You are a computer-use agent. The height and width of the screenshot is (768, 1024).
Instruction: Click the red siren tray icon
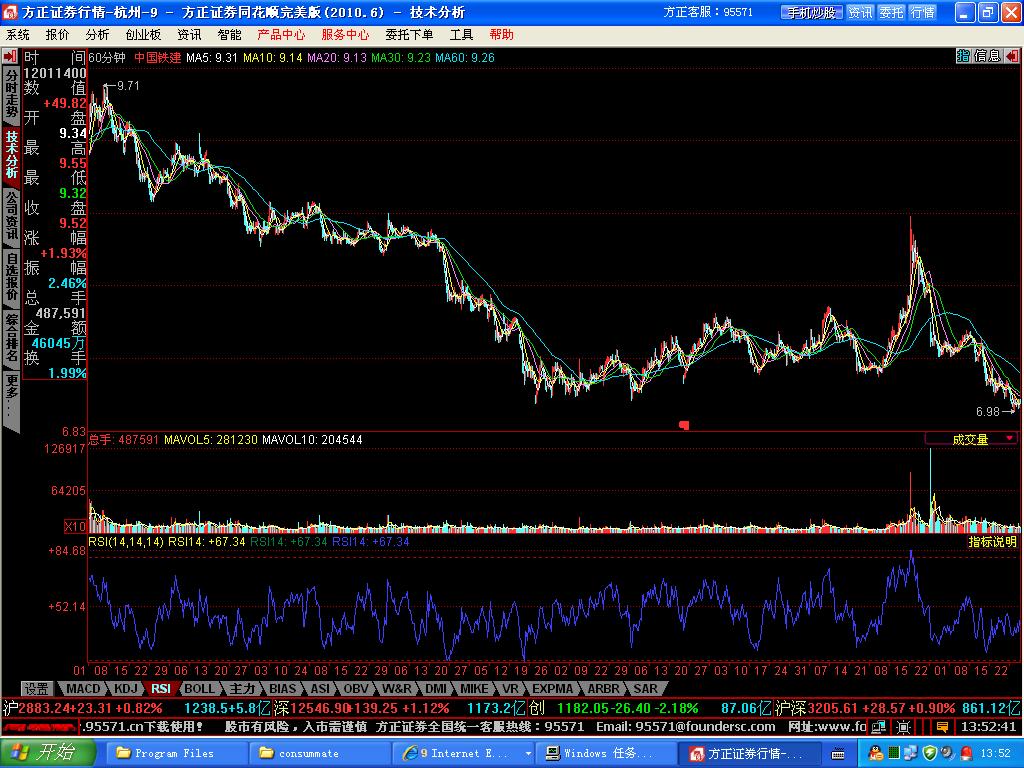[x=967, y=754]
